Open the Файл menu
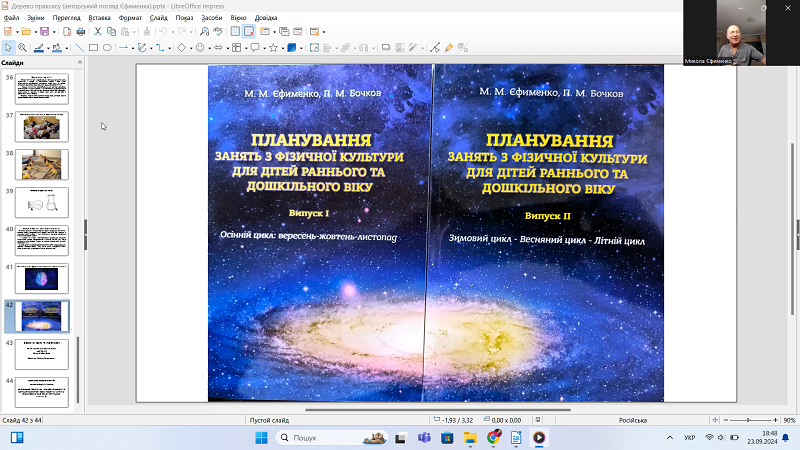Image resolution: width=800 pixels, height=450 pixels. [11, 17]
